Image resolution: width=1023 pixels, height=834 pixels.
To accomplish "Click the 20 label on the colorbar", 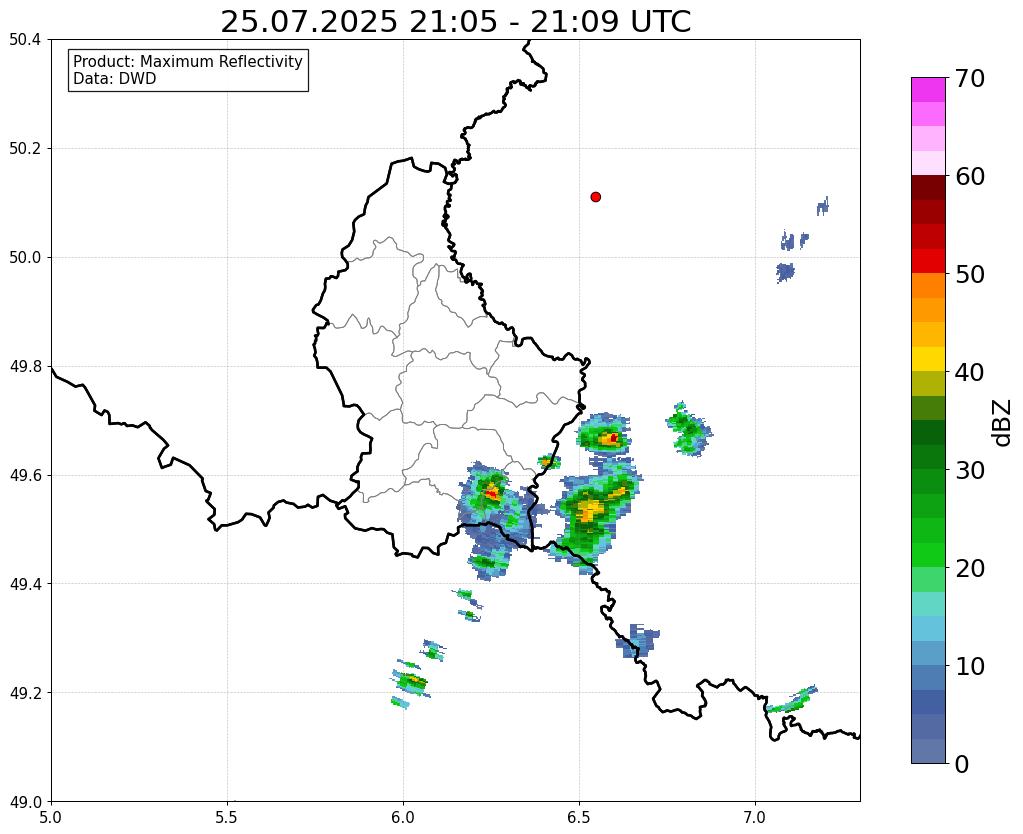I will click(969, 568).
